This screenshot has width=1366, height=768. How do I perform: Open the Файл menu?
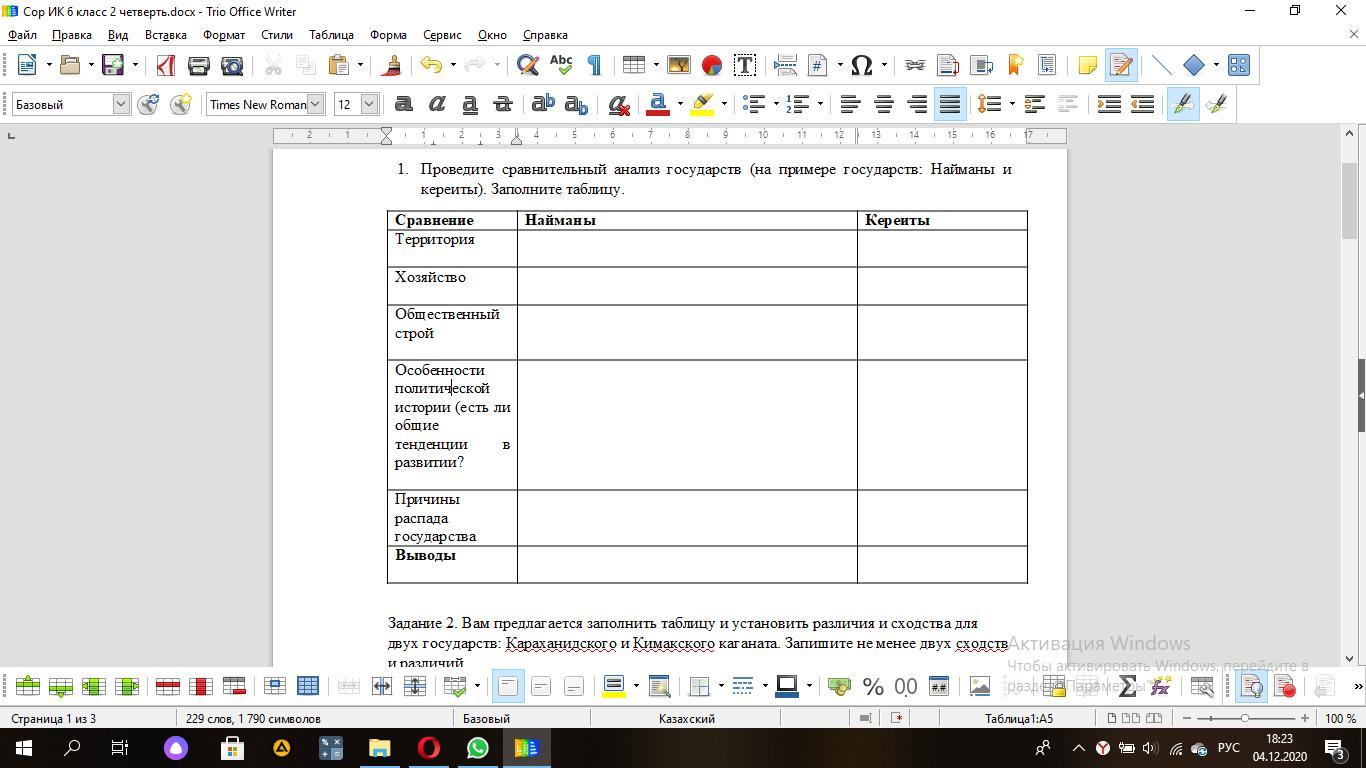point(22,35)
